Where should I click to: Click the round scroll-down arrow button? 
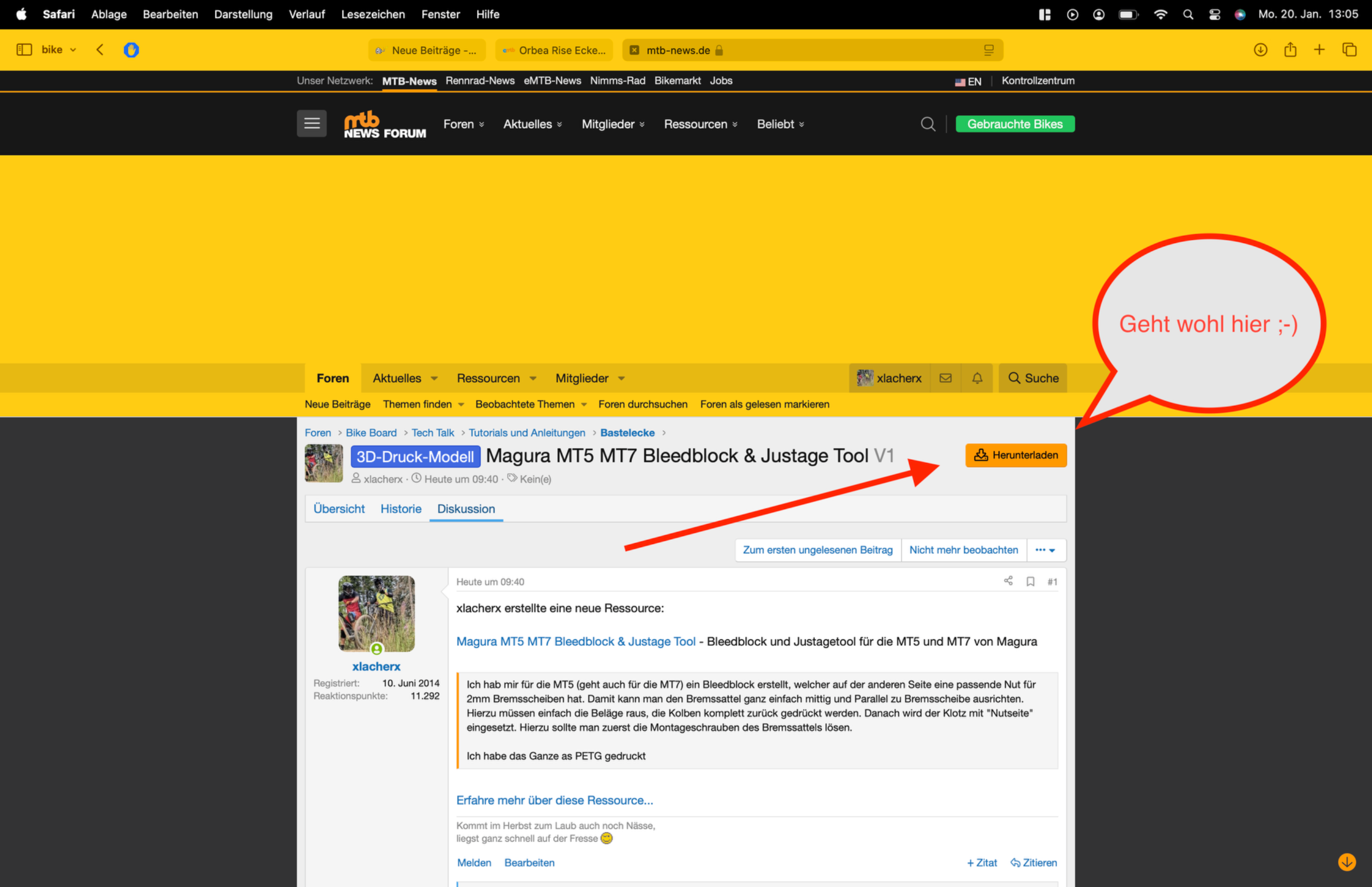coord(1347,862)
